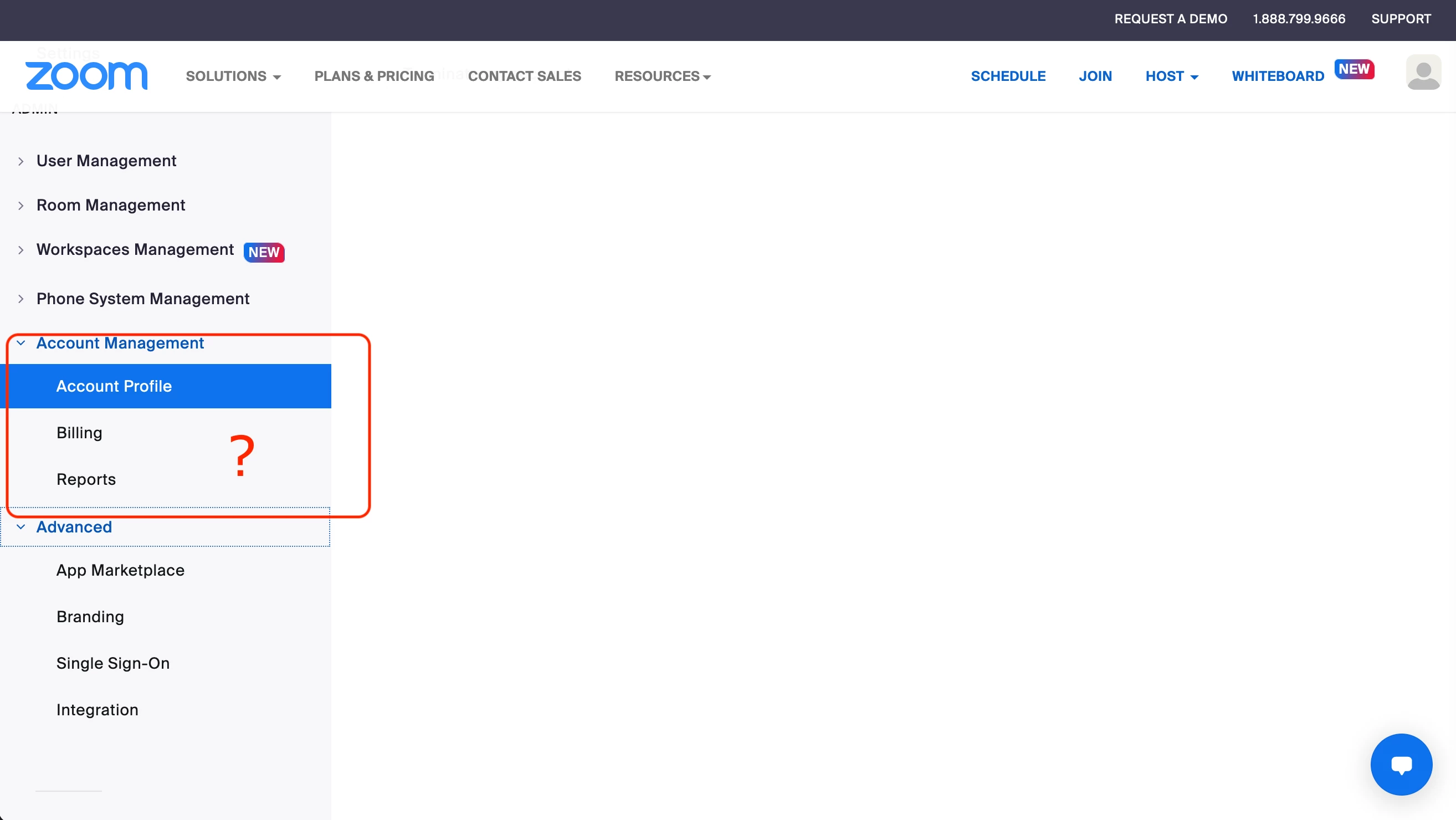Collapse the Account Management section
The width and height of the screenshot is (1456, 820).
click(120, 343)
